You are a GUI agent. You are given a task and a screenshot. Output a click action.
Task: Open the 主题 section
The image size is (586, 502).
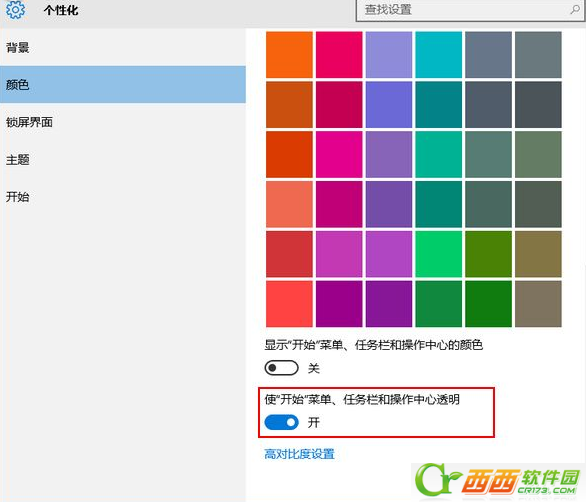tap(18, 160)
